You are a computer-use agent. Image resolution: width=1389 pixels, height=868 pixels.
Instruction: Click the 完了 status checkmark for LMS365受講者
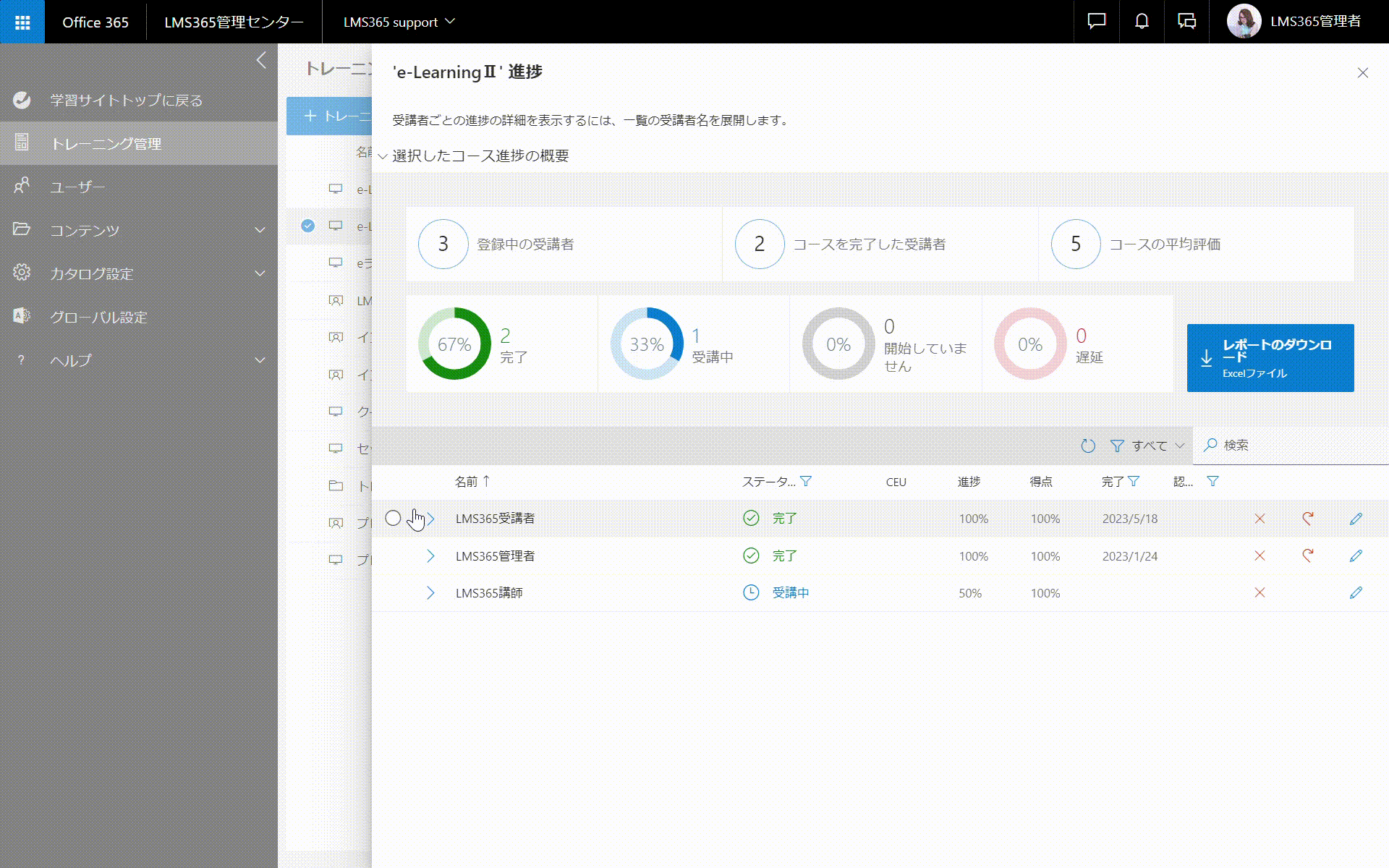tap(751, 518)
